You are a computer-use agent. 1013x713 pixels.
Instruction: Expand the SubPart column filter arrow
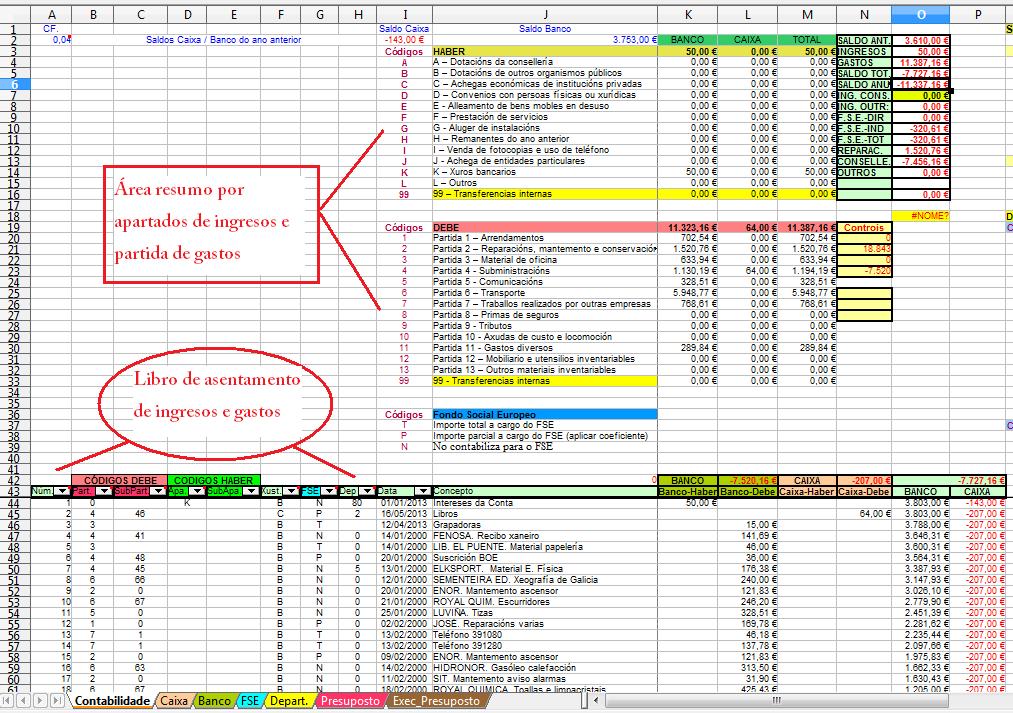coord(157,491)
